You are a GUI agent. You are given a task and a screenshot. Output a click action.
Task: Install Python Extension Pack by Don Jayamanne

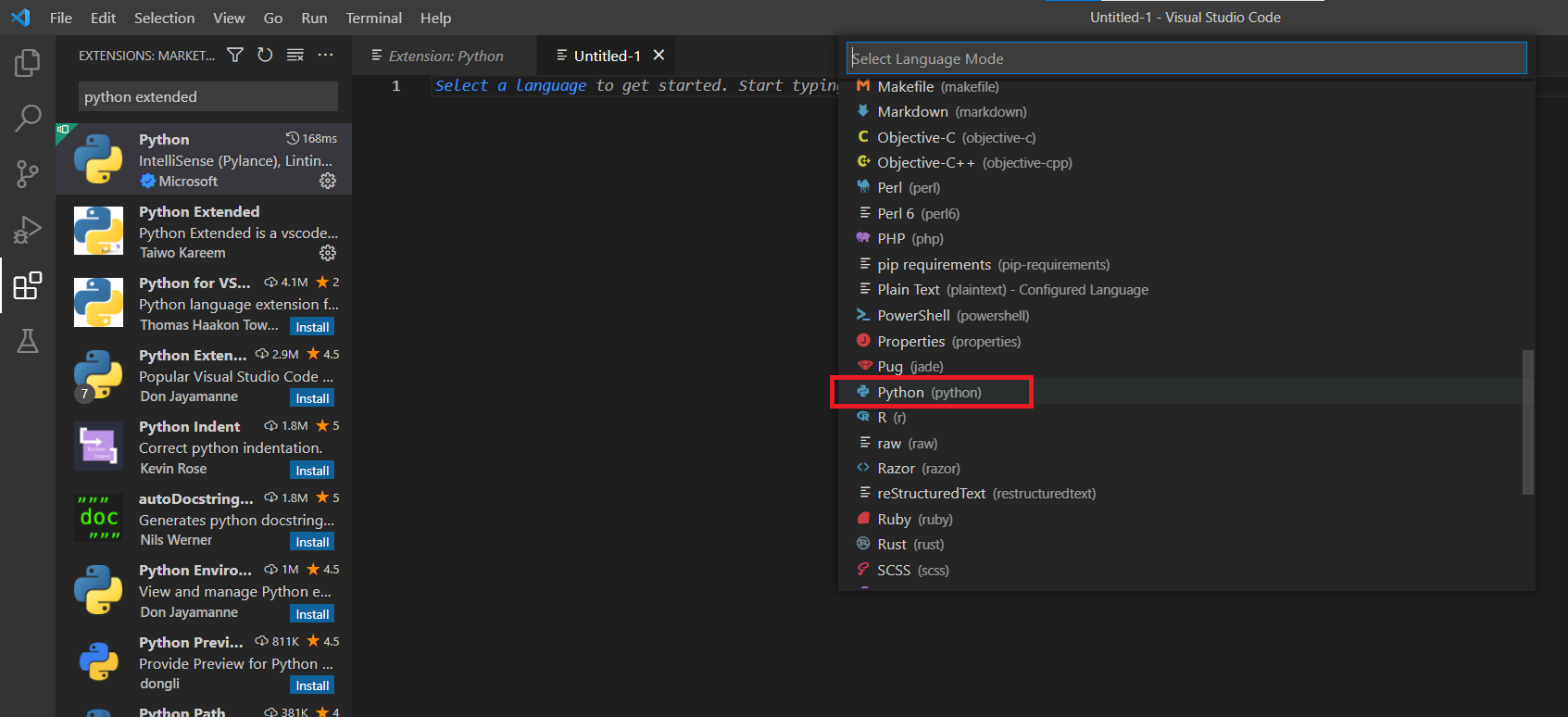pyautogui.click(x=312, y=398)
